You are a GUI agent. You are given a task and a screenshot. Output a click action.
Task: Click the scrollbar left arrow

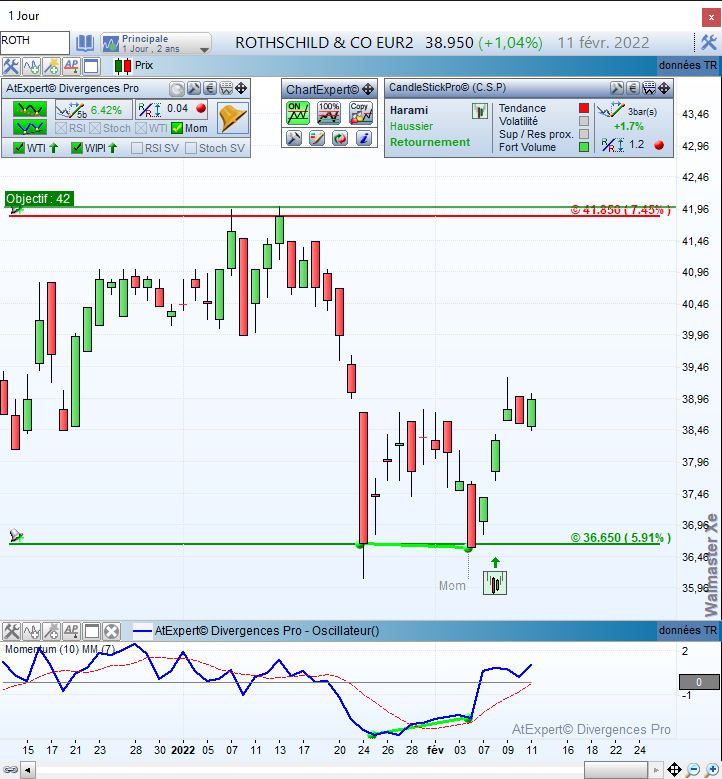pyautogui.click(x=28, y=770)
